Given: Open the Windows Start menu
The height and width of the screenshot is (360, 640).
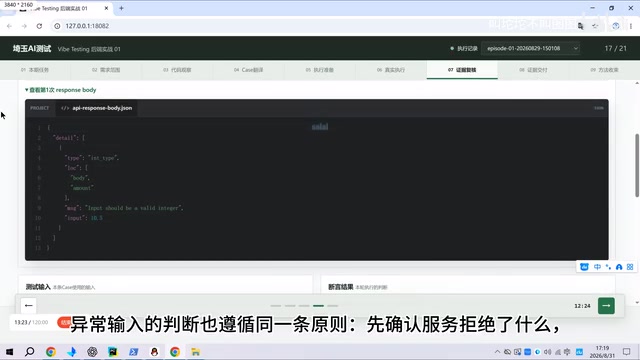Looking at the screenshot, I should coord(9,351).
